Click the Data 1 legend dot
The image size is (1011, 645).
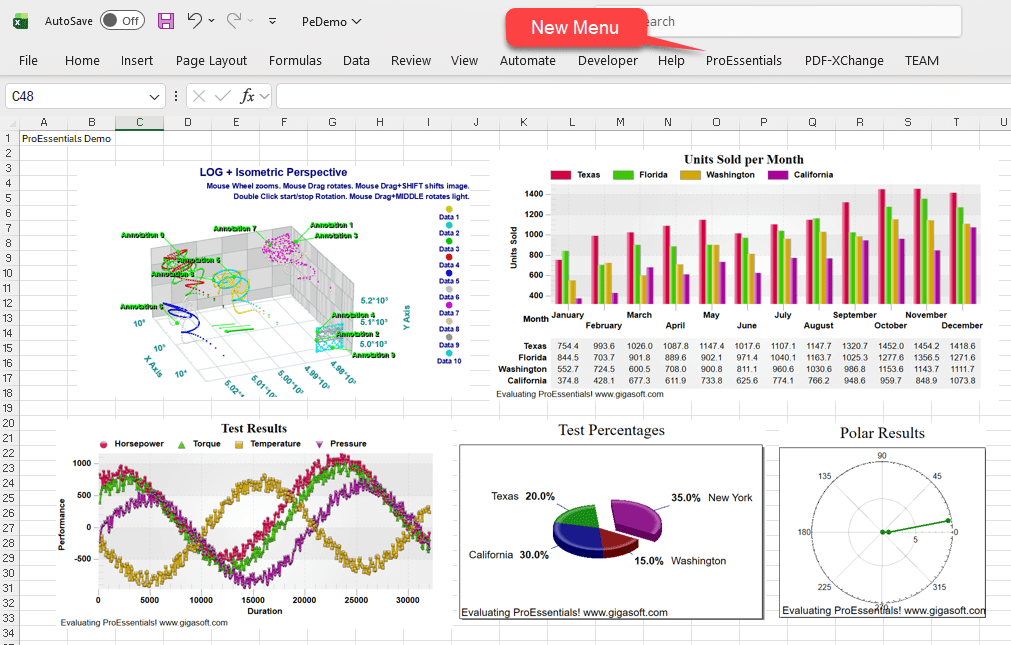point(449,210)
